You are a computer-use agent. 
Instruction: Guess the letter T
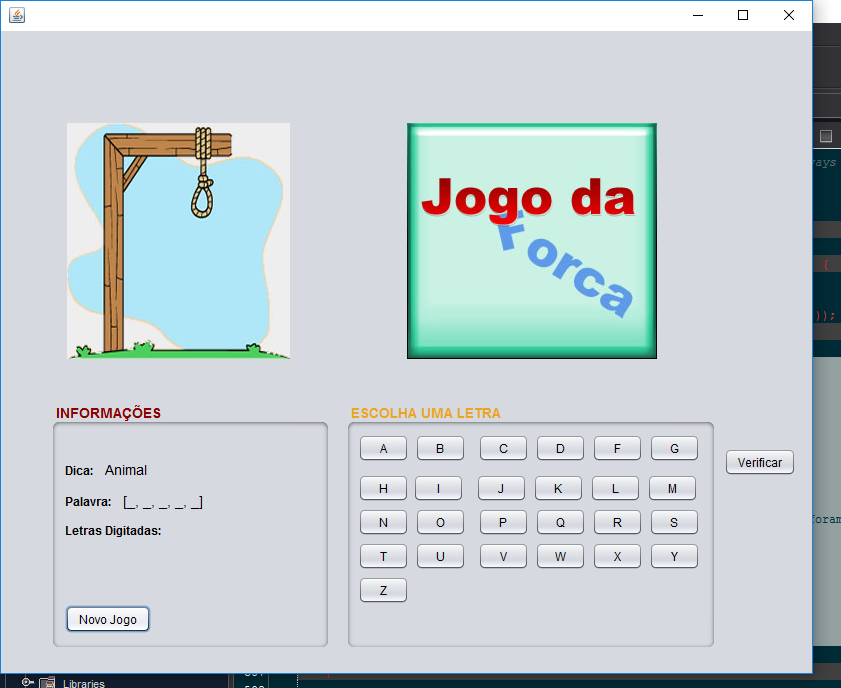click(x=383, y=556)
